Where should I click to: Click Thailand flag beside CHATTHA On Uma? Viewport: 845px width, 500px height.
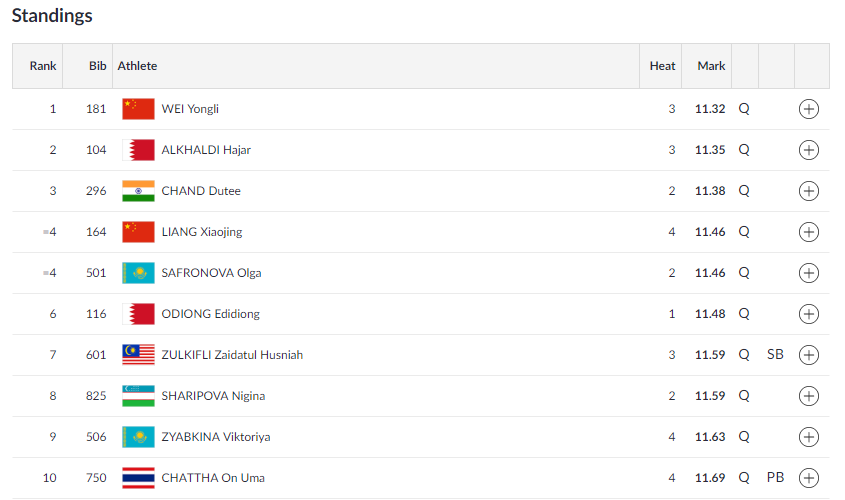pos(138,478)
